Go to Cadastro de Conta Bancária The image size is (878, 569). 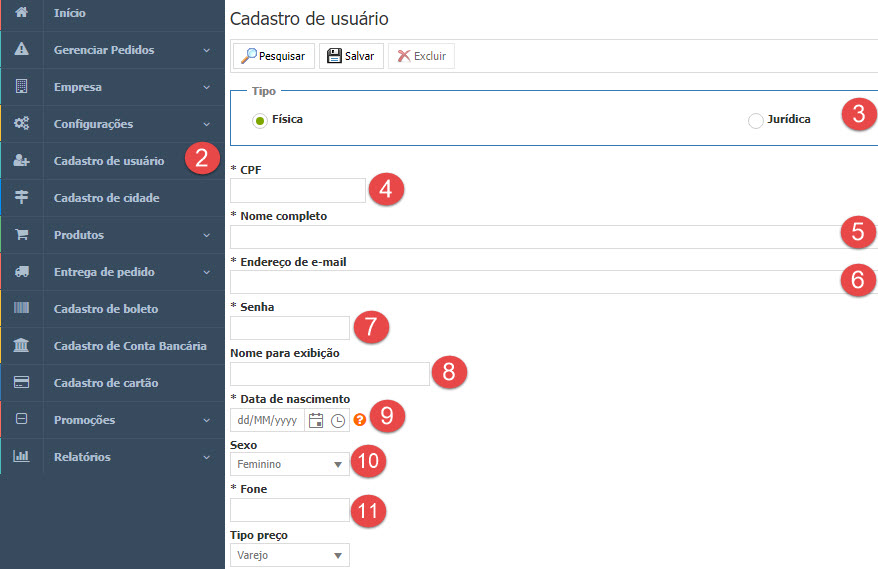point(130,346)
